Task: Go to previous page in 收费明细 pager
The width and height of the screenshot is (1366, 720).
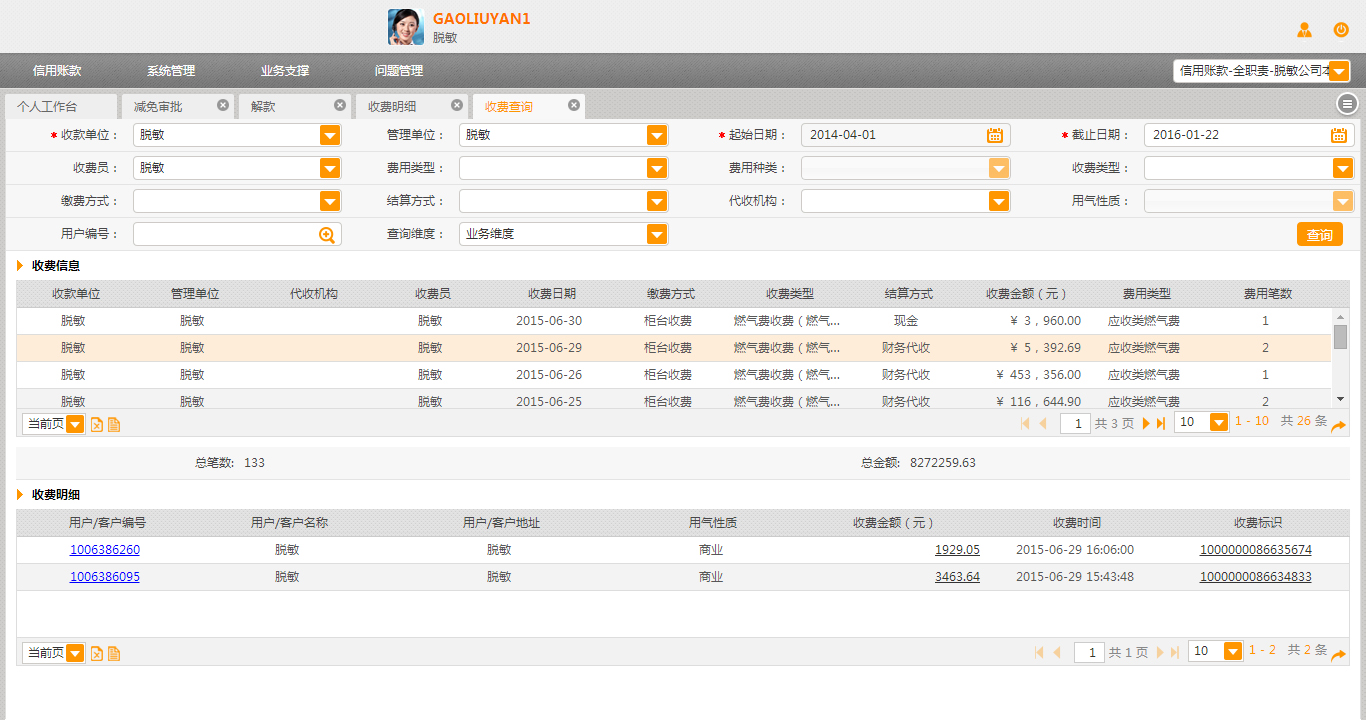Action: [1056, 652]
